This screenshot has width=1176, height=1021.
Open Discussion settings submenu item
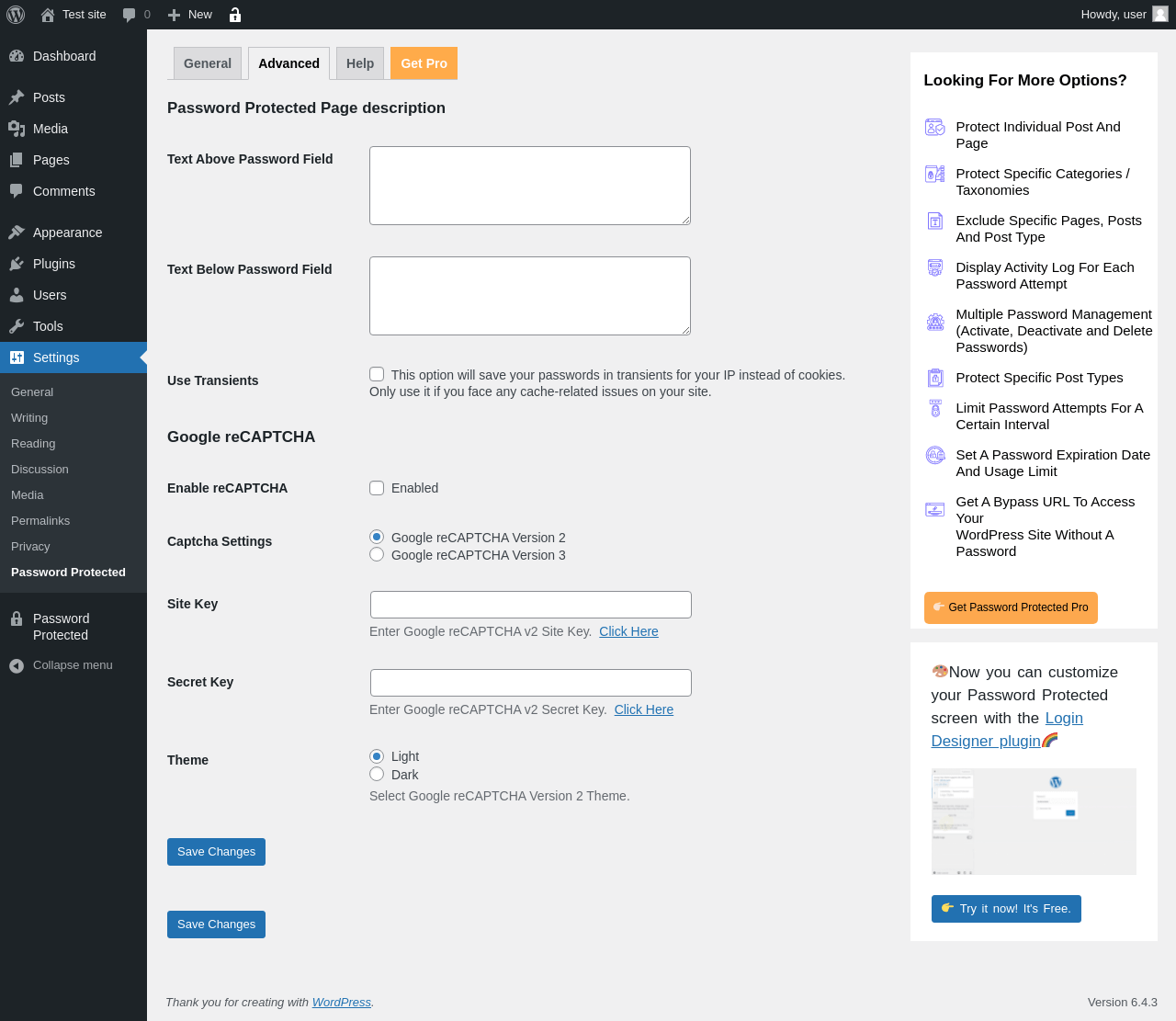[40, 470]
